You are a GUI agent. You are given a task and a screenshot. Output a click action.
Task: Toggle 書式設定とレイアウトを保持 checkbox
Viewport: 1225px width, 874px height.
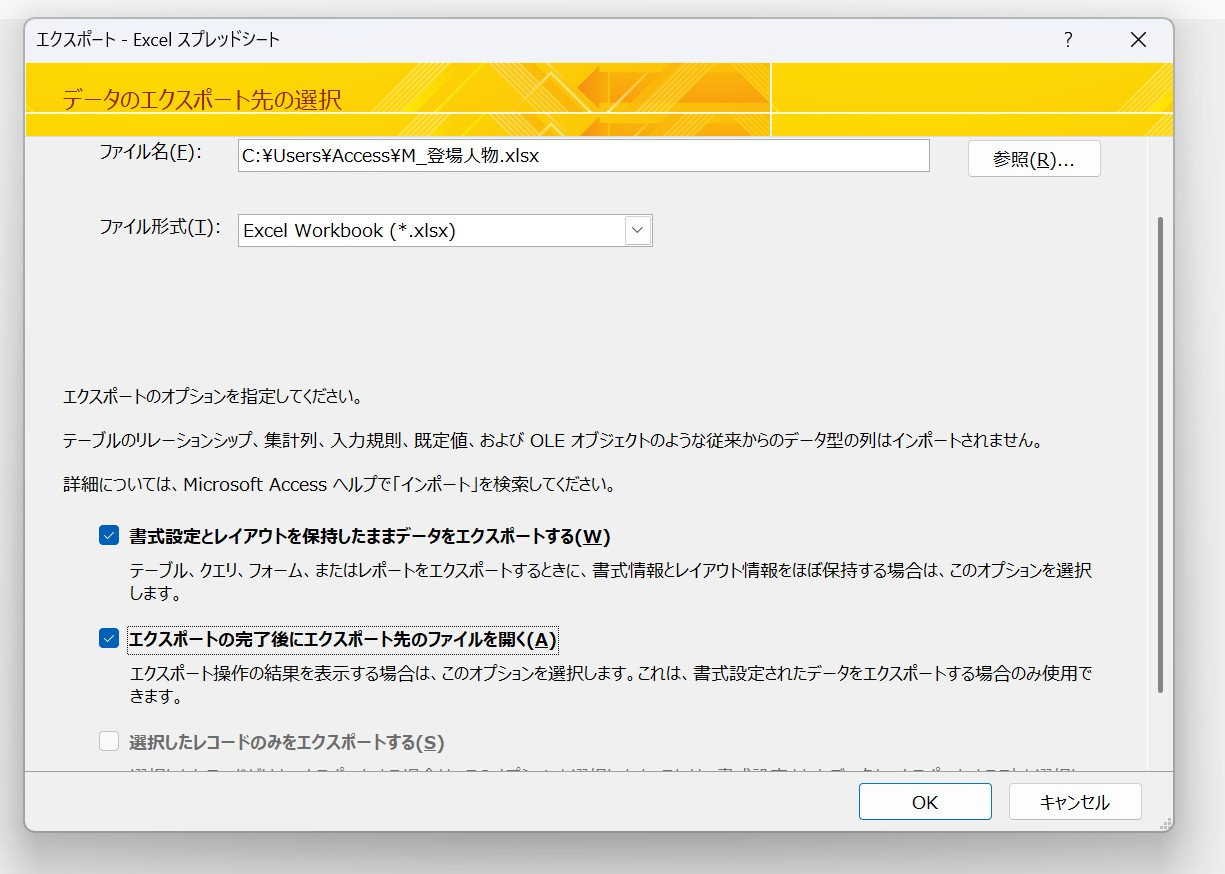pyautogui.click(x=109, y=536)
